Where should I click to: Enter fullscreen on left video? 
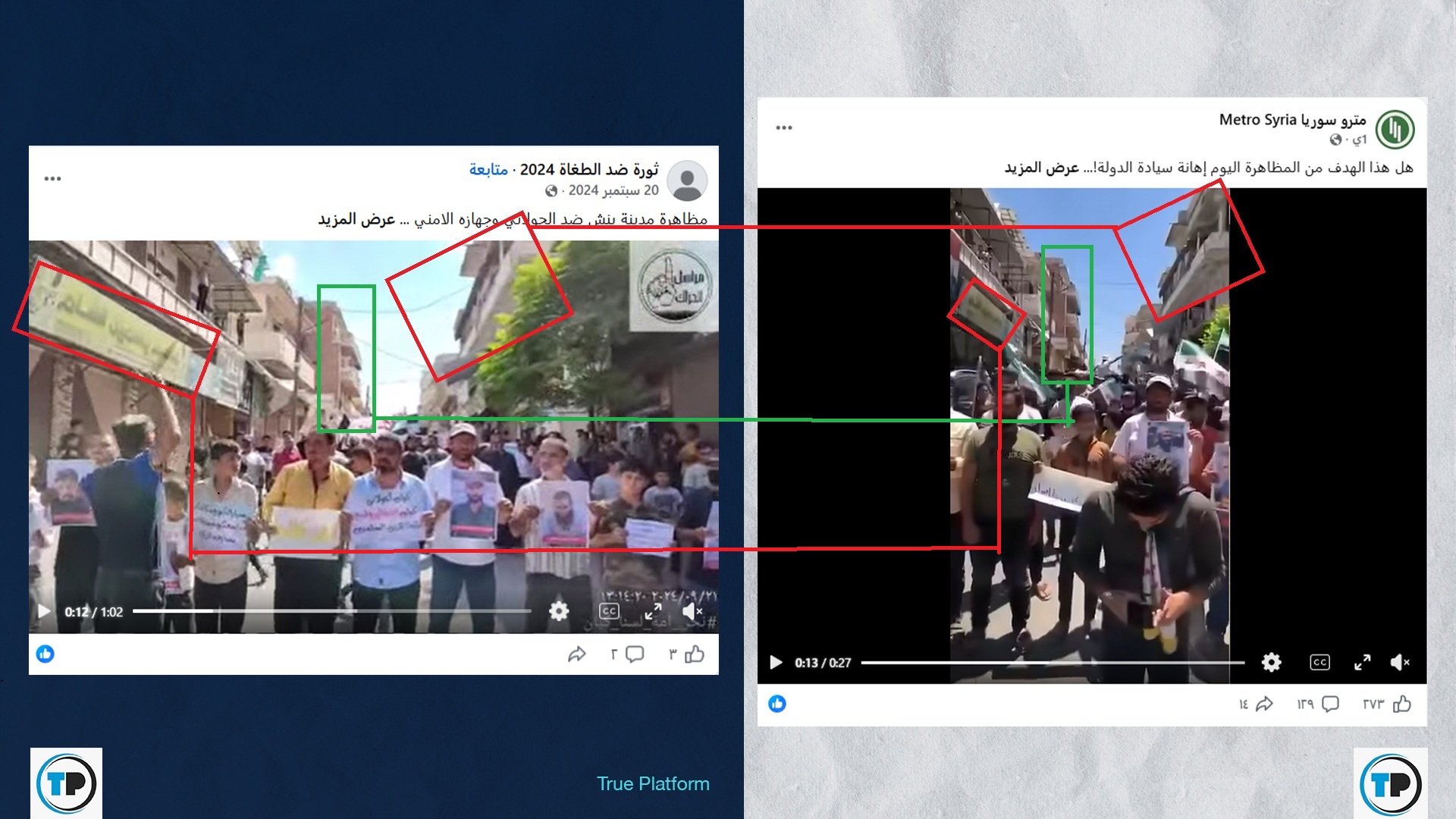[653, 611]
